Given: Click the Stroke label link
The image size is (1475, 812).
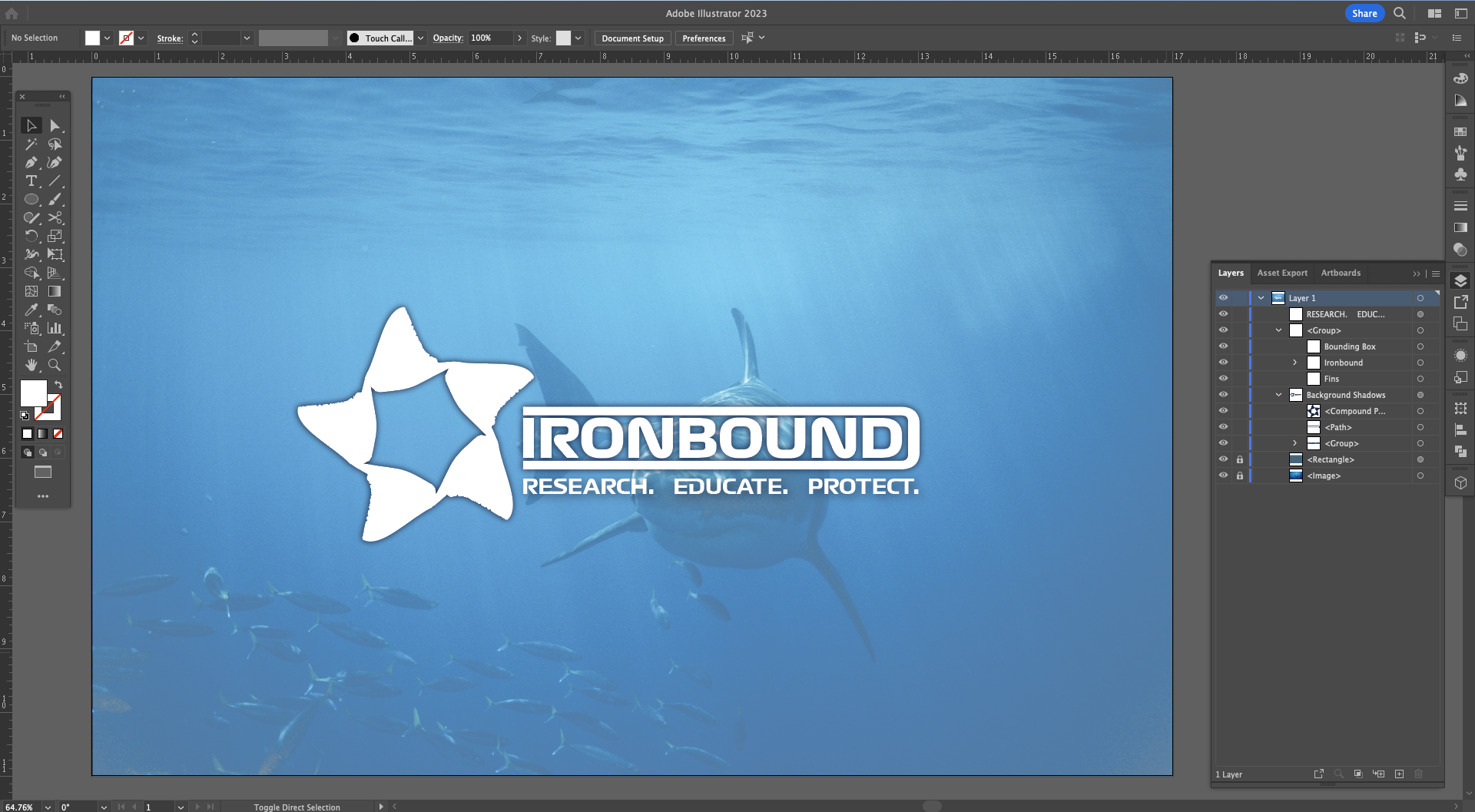Looking at the screenshot, I should tap(170, 38).
